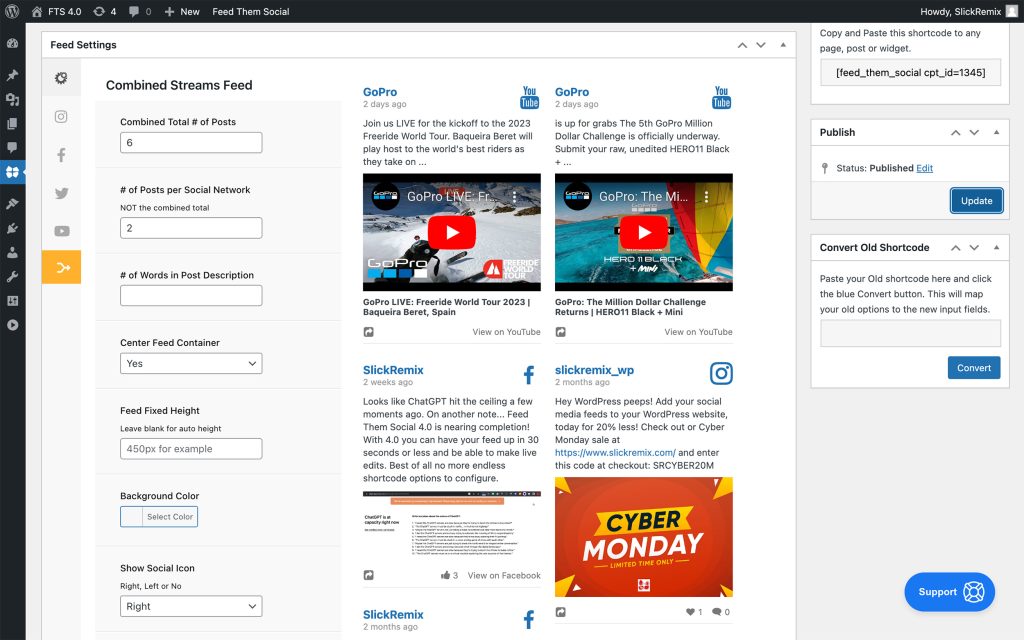The image size is (1024, 640).
Task: Edit the Published status
Action: (924, 168)
